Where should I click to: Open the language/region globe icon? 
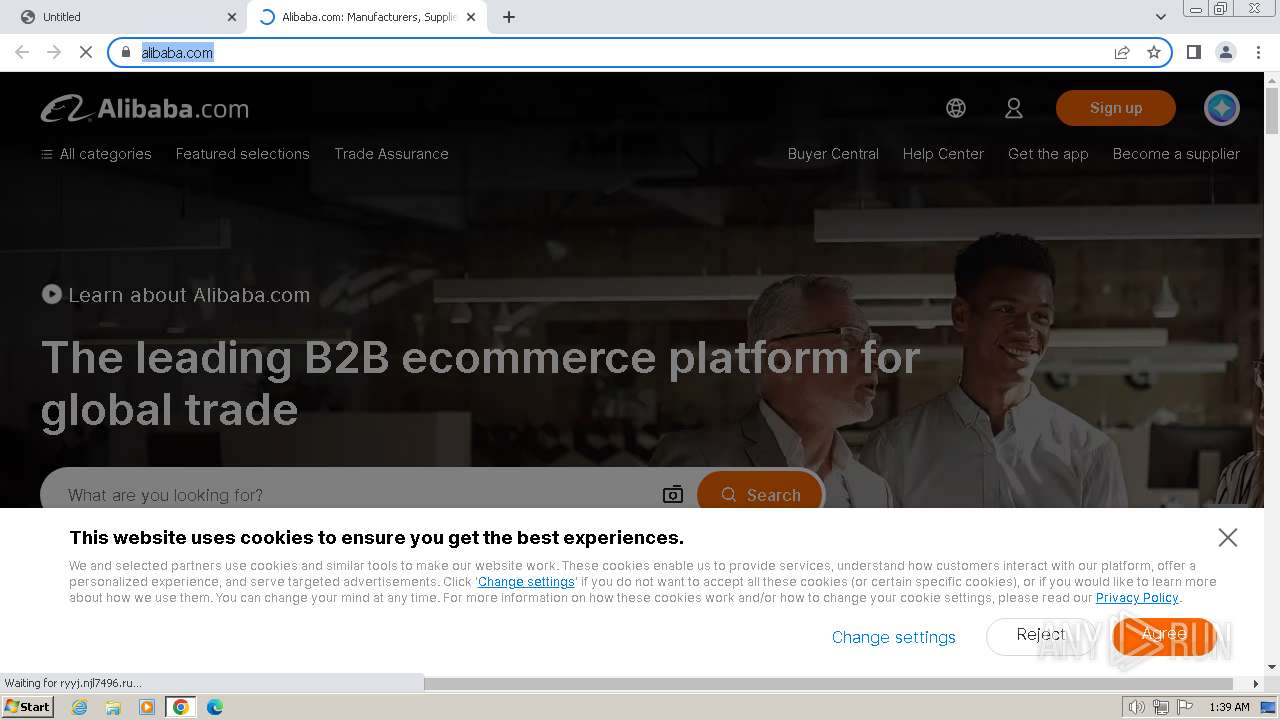click(x=956, y=108)
